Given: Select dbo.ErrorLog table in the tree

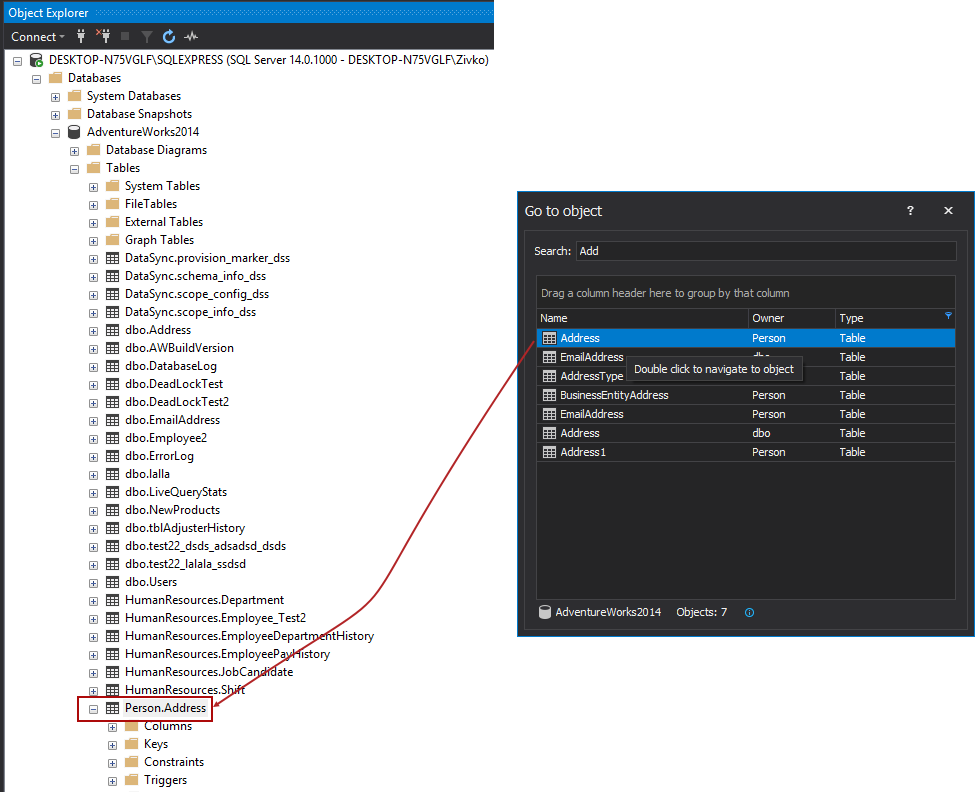Looking at the screenshot, I should click(x=159, y=456).
